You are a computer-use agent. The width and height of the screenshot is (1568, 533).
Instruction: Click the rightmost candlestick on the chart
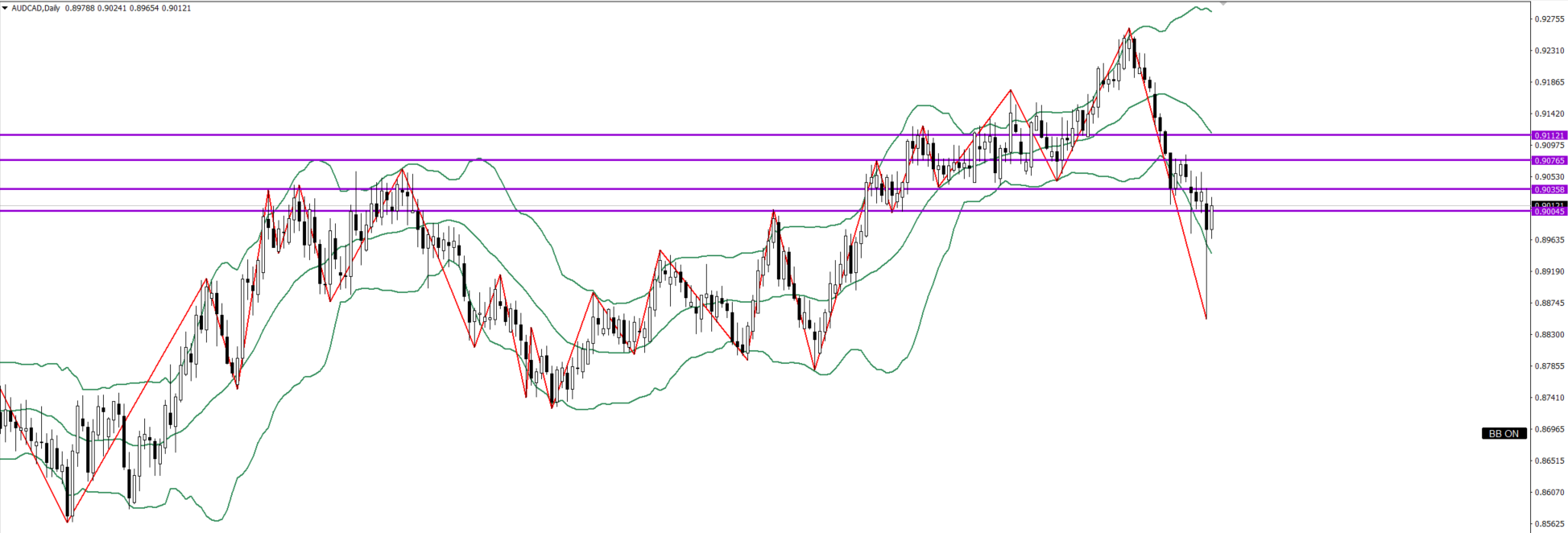click(1211, 218)
